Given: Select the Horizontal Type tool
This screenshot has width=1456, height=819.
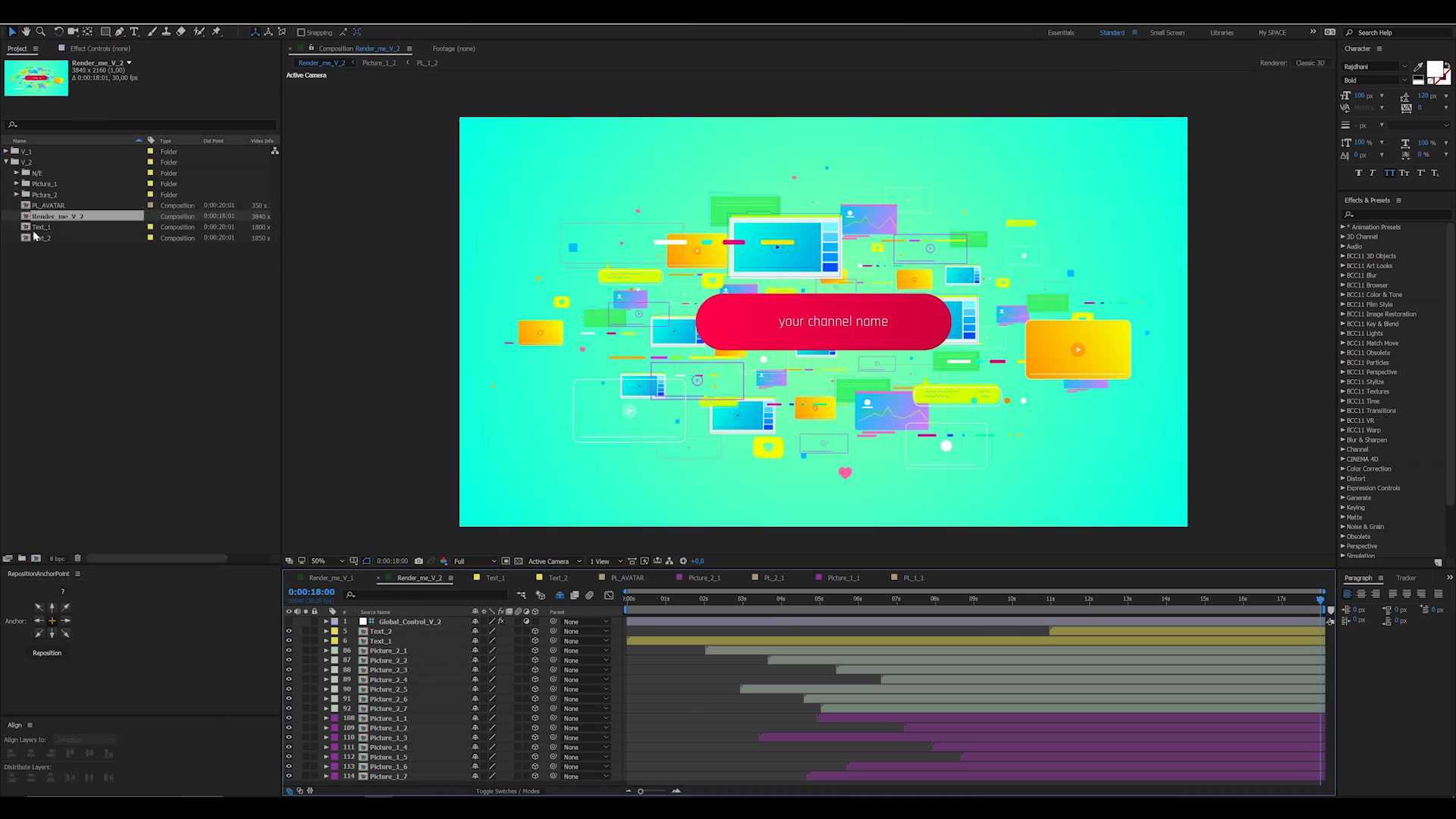Looking at the screenshot, I should tap(134, 32).
